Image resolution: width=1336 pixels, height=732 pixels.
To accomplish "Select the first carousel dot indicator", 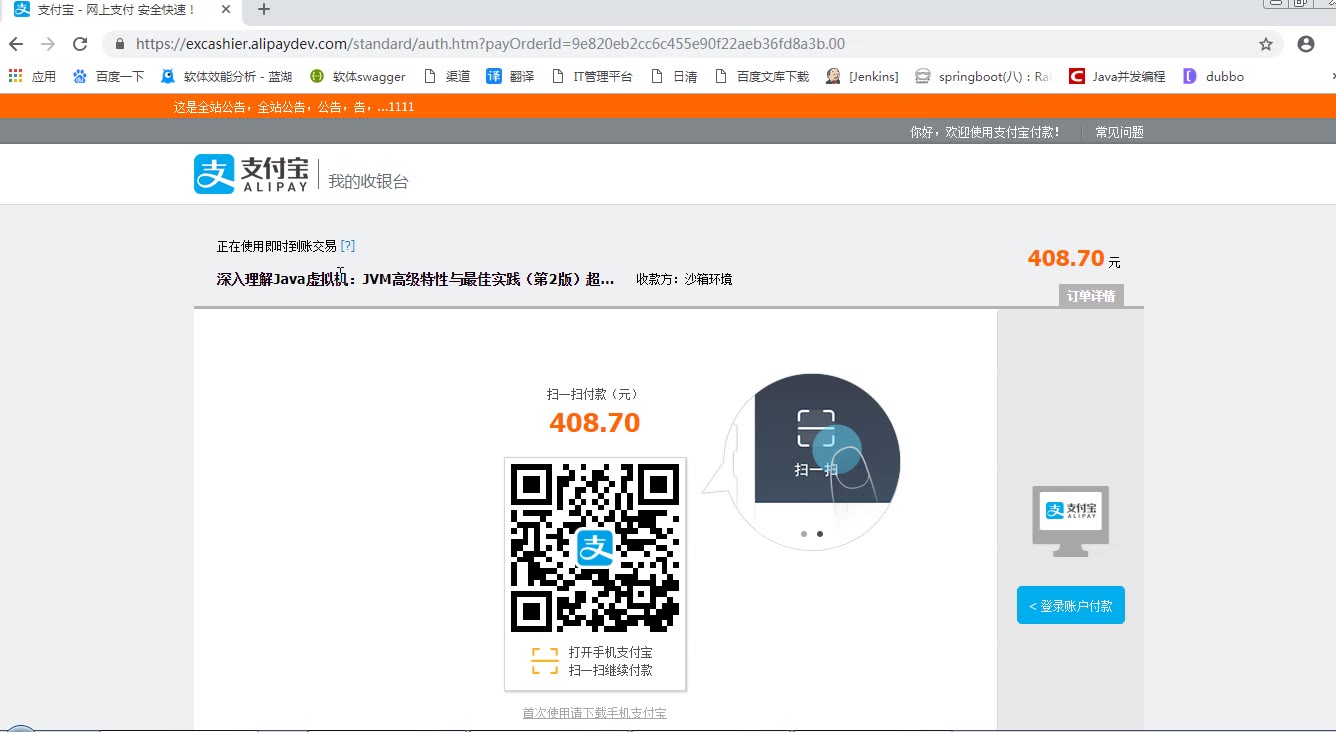I will [804, 534].
